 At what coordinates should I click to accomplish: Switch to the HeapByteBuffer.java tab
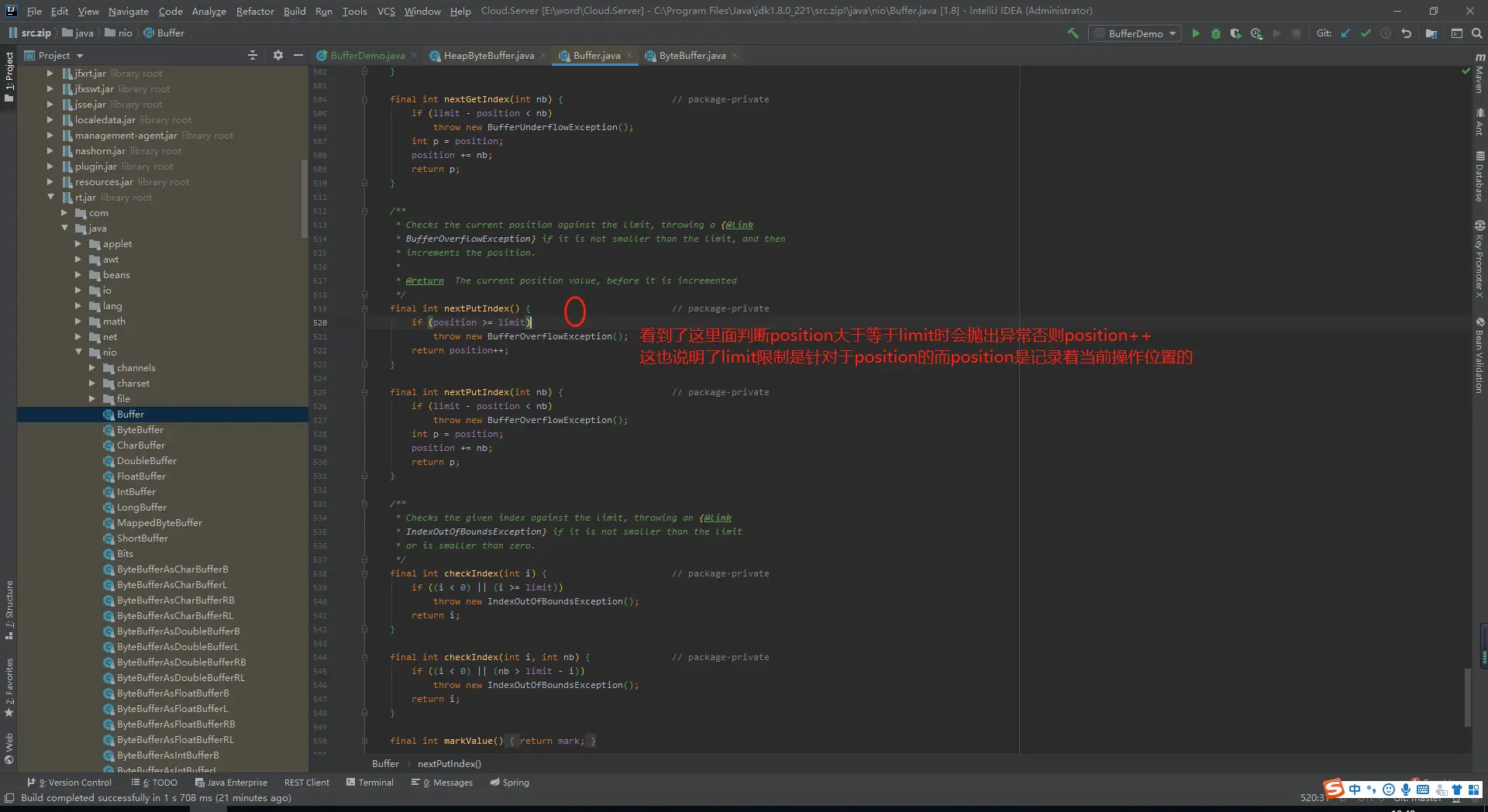pyautogui.click(x=488, y=55)
